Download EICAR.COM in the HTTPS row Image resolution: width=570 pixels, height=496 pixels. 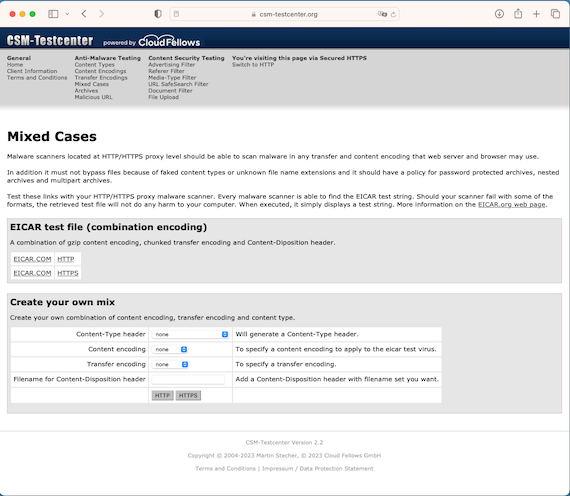32,273
